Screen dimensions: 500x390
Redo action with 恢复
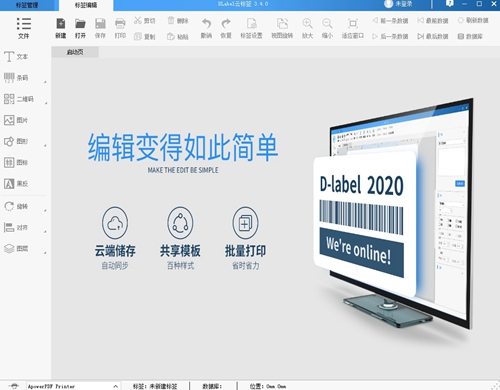(226, 28)
